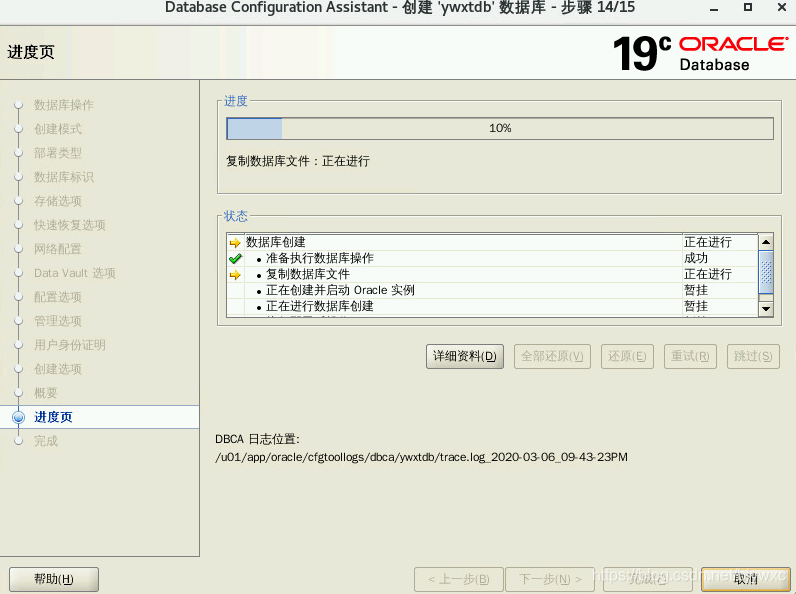This screenshot has width=796, height=594.
Task: Click the 准备执行数据库操作 status row
Action: 492,258
